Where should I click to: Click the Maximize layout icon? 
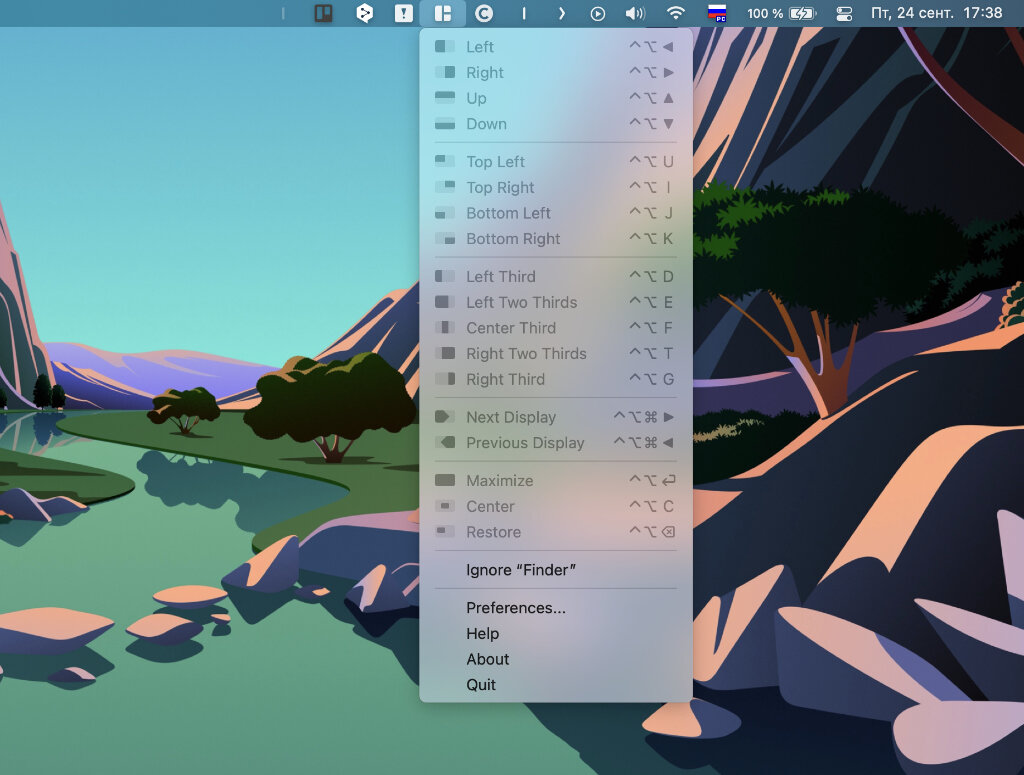click(x=445, y=480)
